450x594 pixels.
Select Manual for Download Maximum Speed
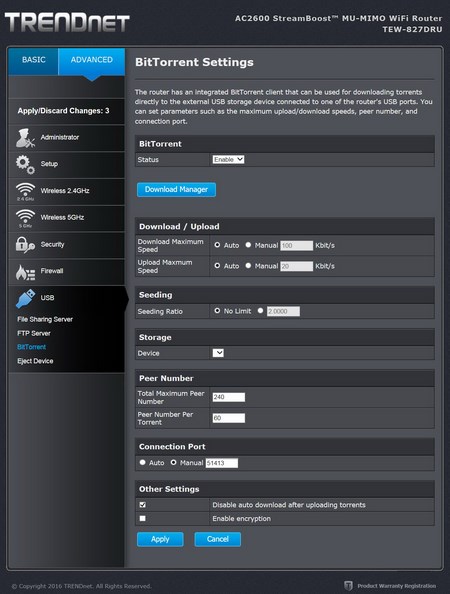[x=248, y=245]
